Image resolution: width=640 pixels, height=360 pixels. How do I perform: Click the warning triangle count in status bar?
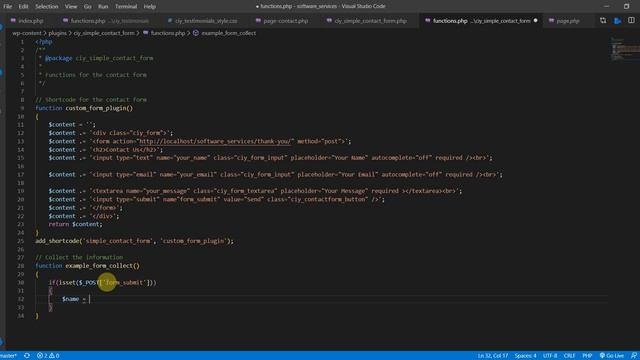54,356
